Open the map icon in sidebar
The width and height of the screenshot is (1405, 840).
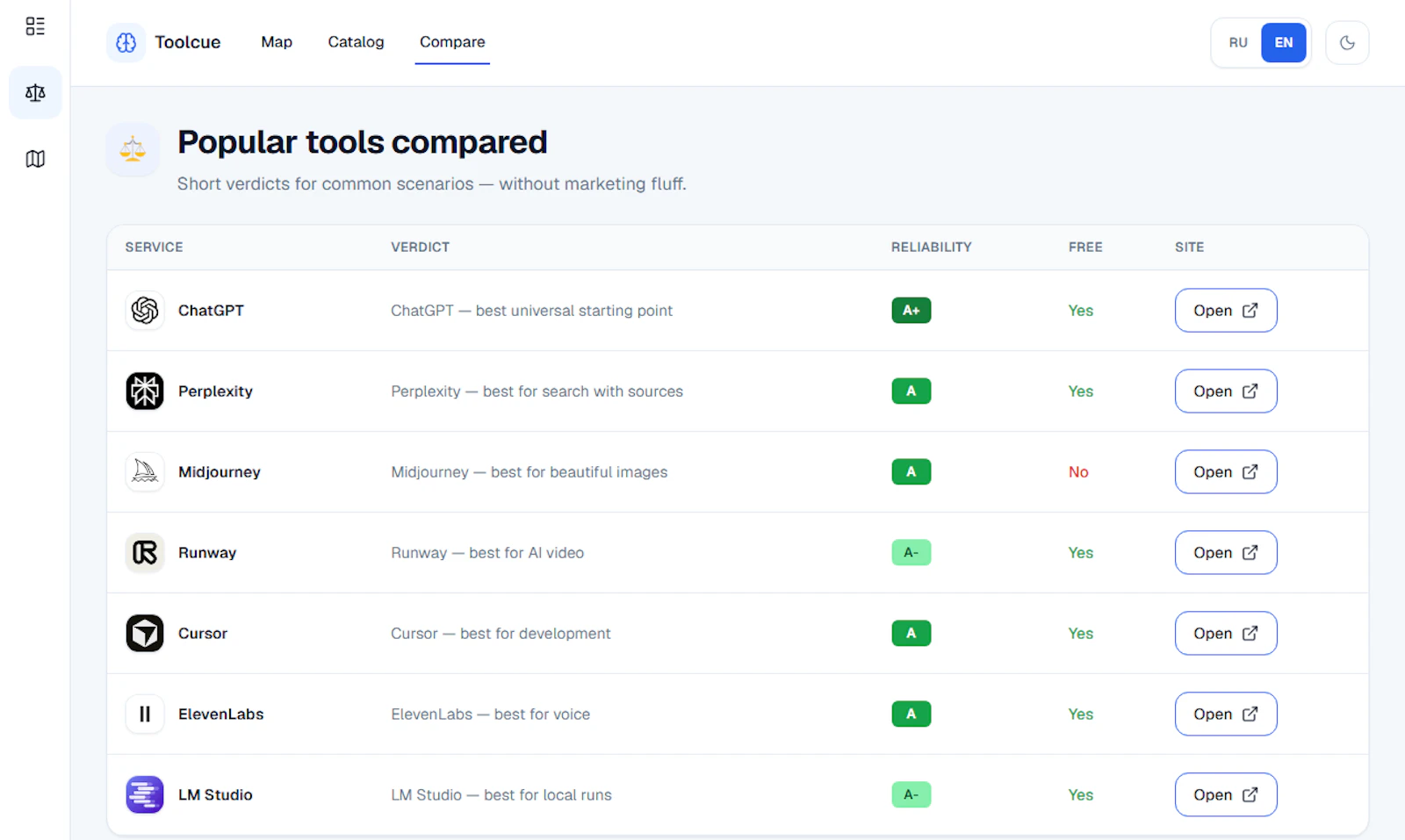coord(35,159)
